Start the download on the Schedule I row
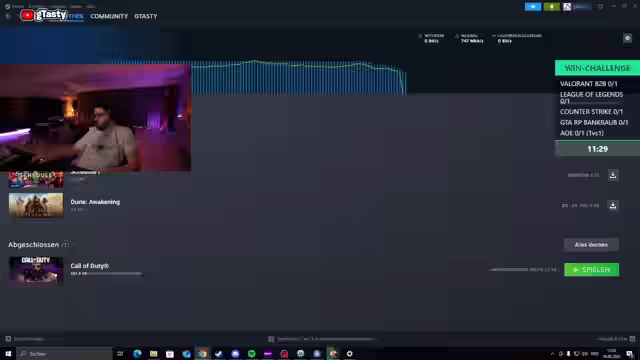Image resolution: width=640 pixels, height=360 pixels. pos(613,175)
